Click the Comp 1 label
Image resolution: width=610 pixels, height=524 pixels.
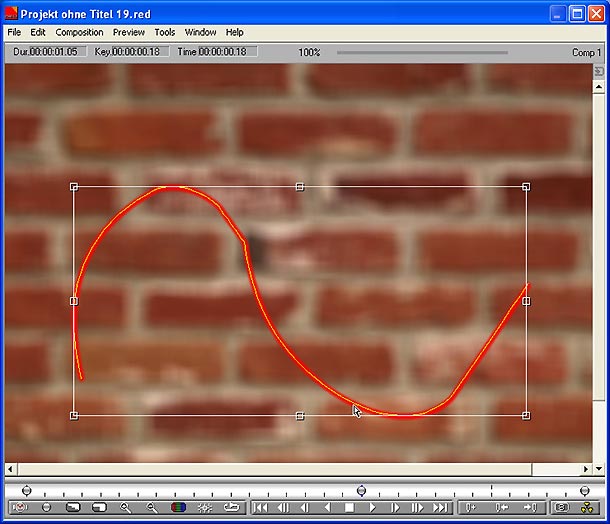[x=586, y=52]
